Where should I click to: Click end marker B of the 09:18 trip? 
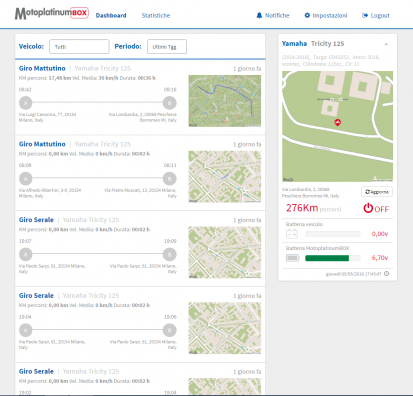169,103
